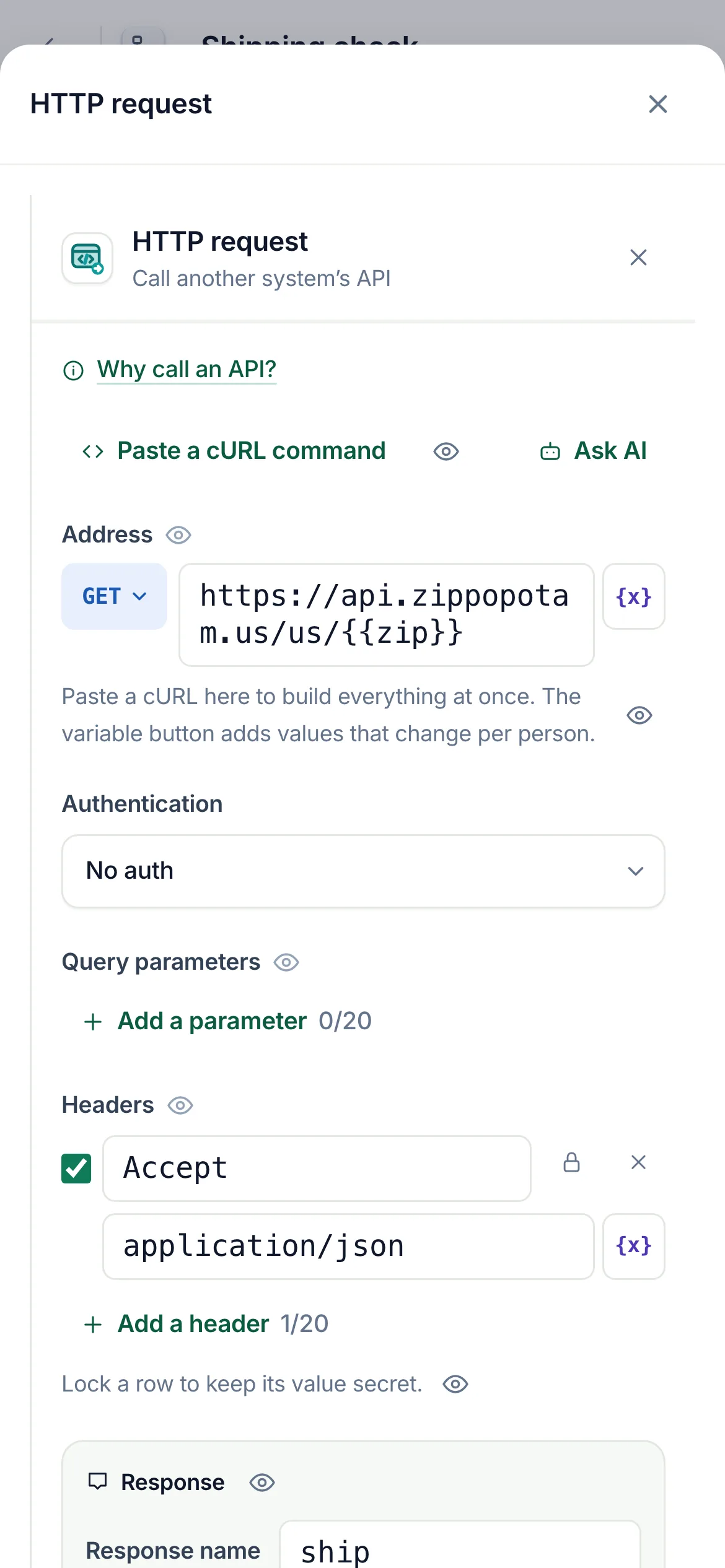
Task: Toggle eye icon beside Query parameters
Action: pyautogui.click(x=286, y=962)
